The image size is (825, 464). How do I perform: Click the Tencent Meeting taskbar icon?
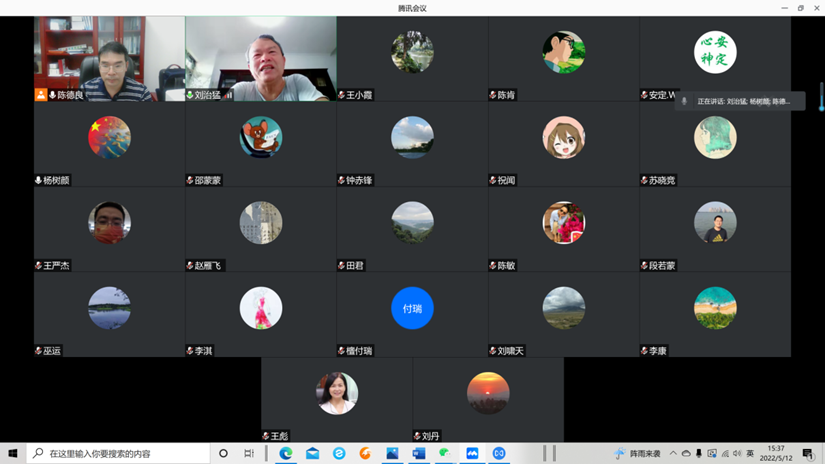point(472,453)
